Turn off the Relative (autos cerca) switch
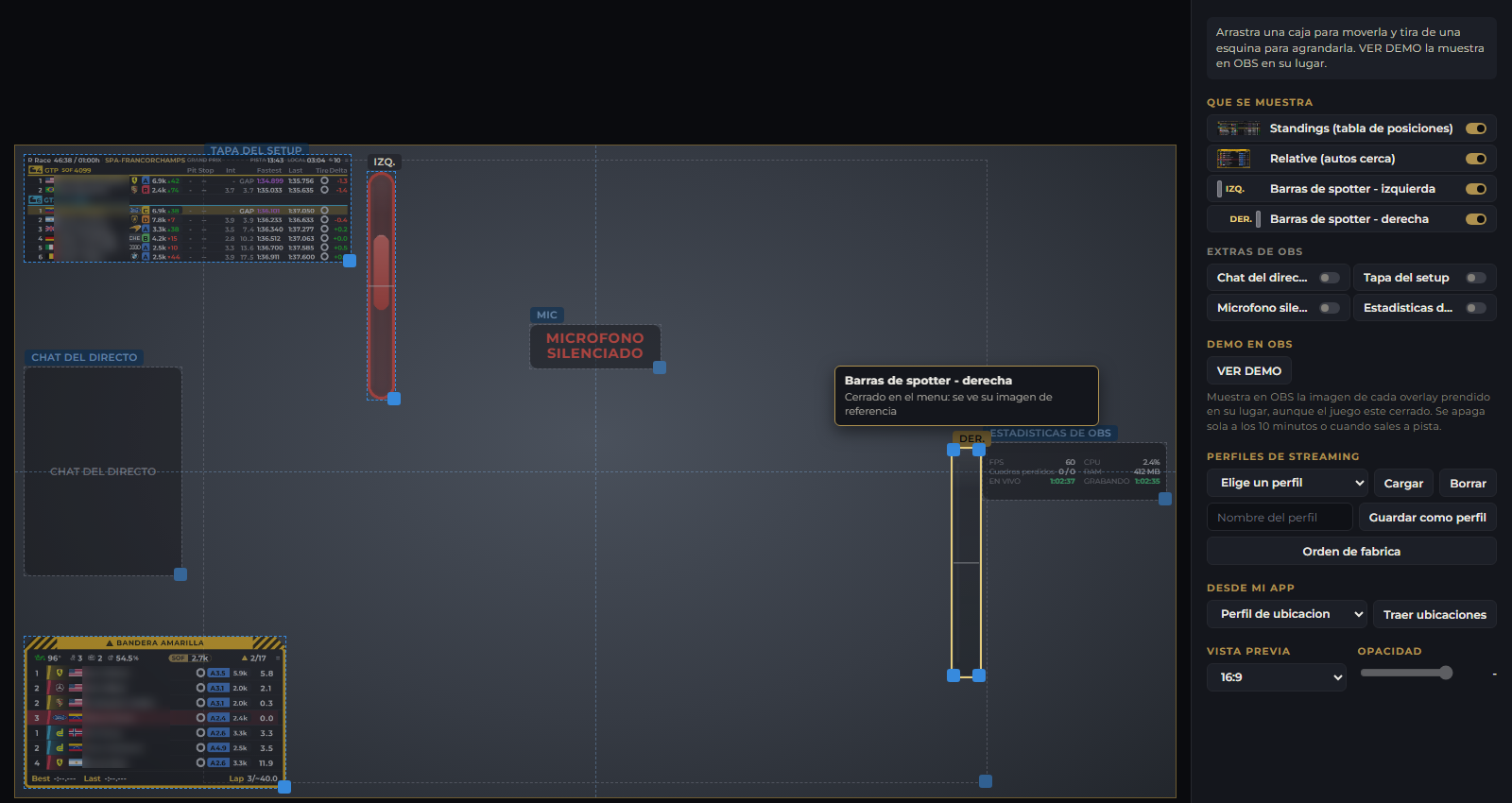 click(x=1475, y=159)
